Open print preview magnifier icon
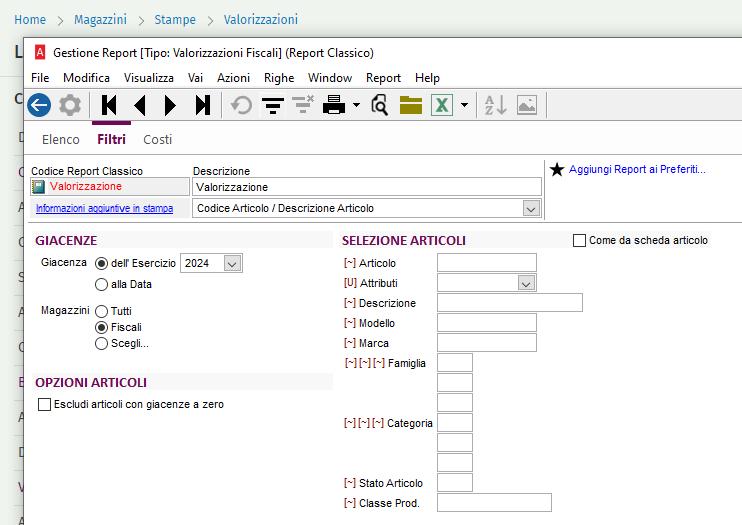This screenshot has height=525, width=742. (380, 105)
